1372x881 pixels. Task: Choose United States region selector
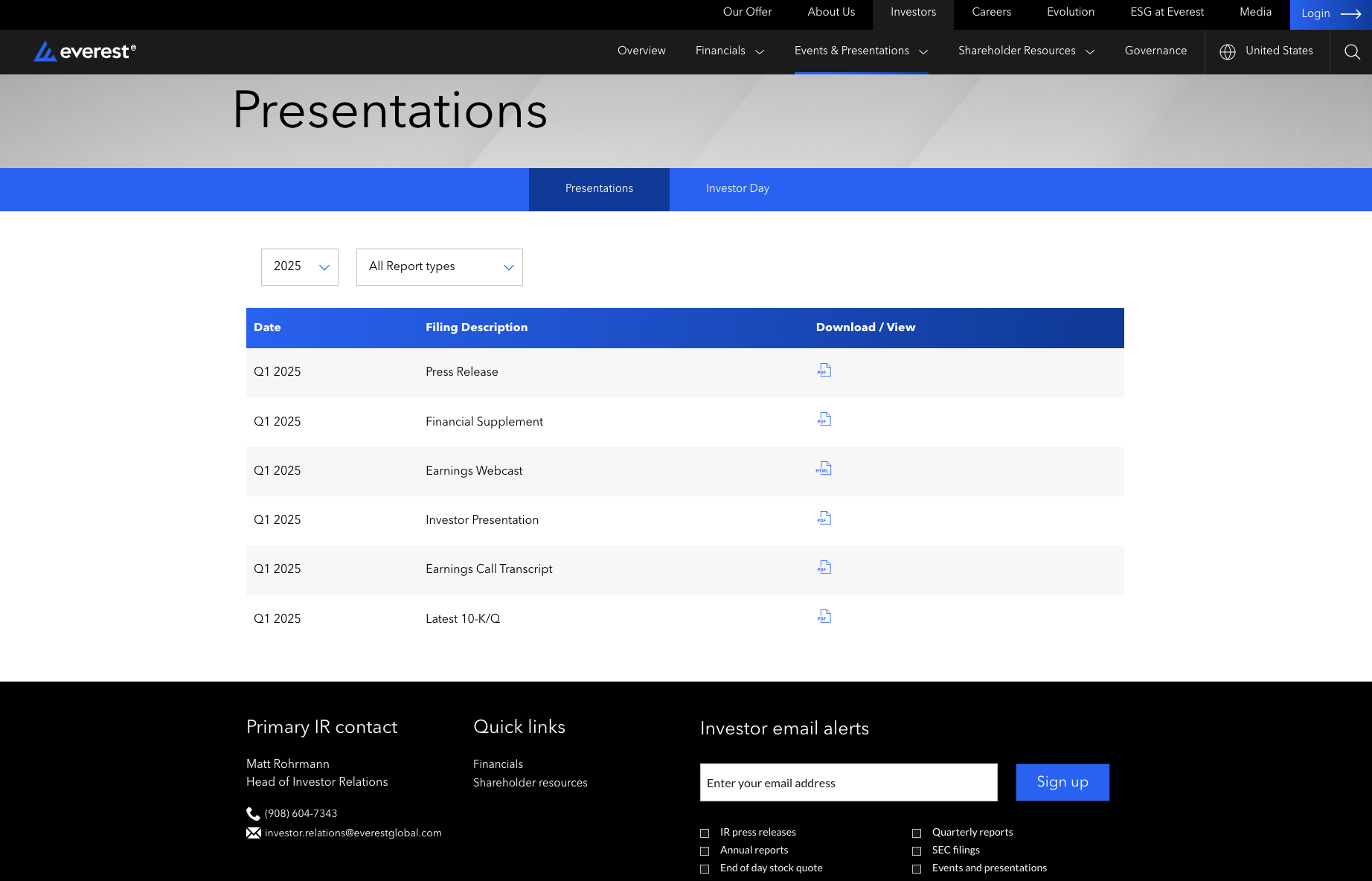click(x=1279, y=51)
